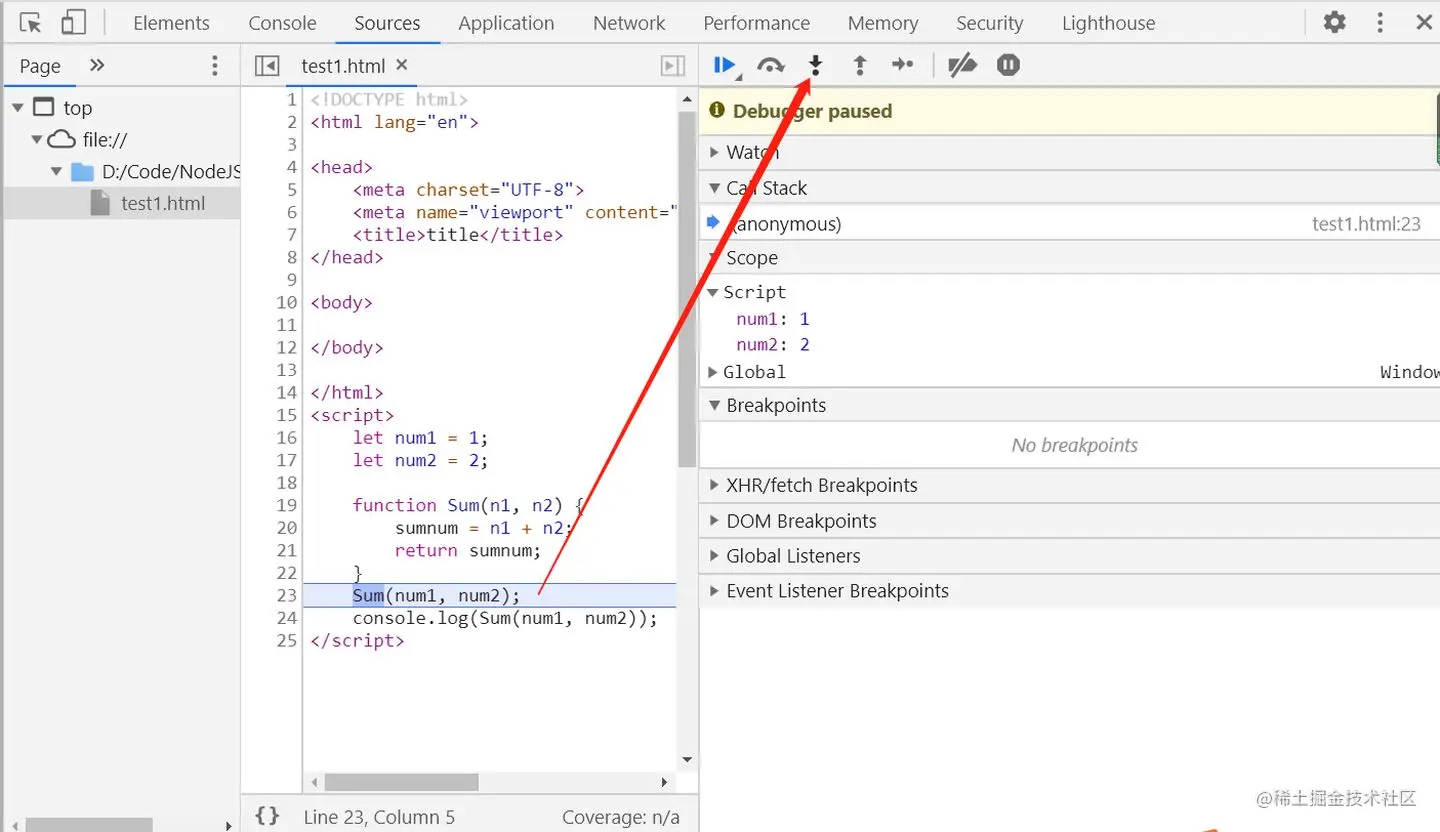Close the DevTools panel
1440x832 pixels.
tap(1424, 22)
